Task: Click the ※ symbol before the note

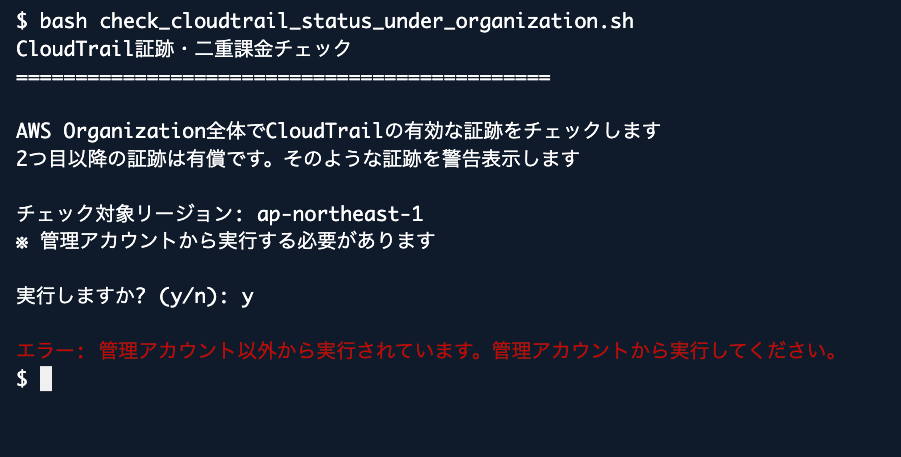Action: point(23,241)
